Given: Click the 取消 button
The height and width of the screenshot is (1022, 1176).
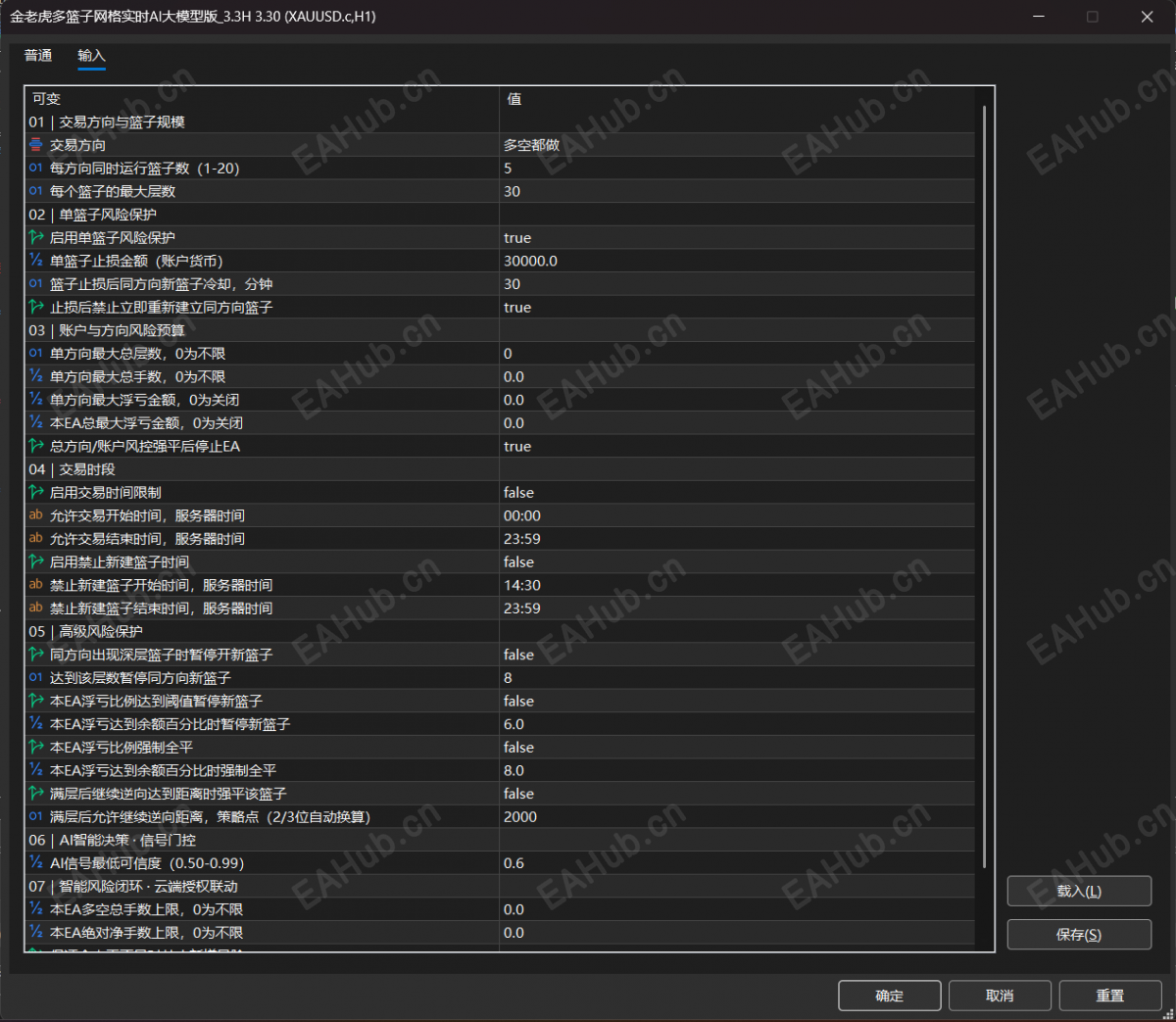Looking at the screenshot, I should pos(1000,996).
